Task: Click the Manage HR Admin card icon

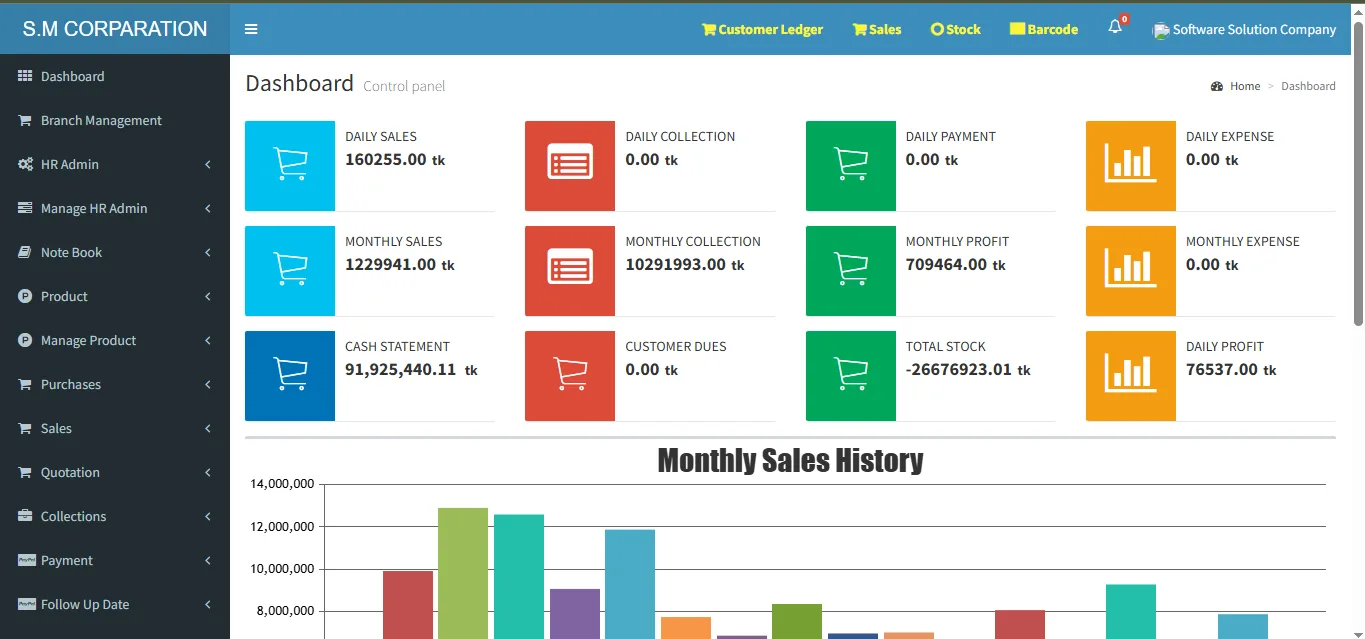Action: [x=25, y=208]
